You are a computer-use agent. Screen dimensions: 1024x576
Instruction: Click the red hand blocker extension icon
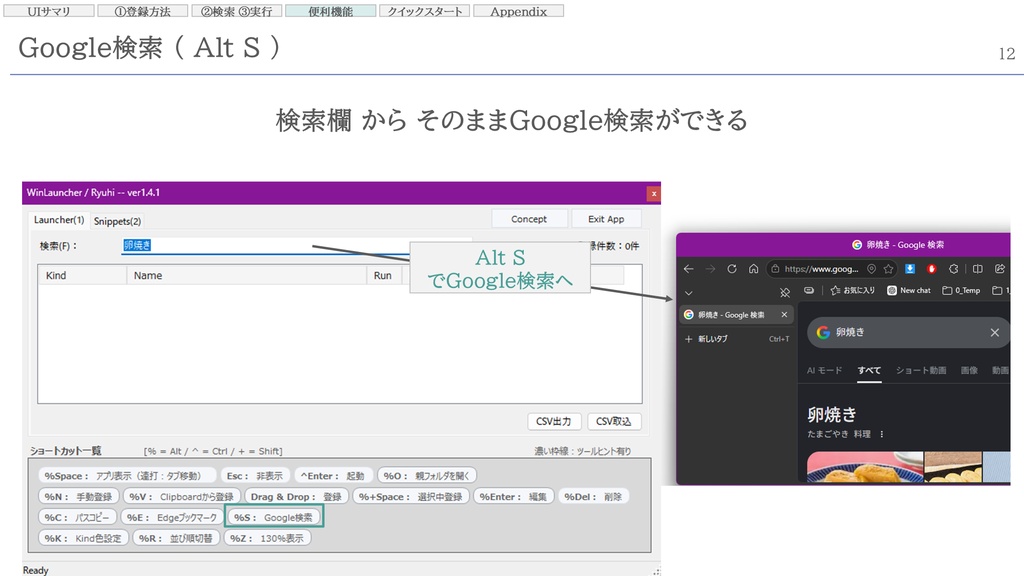pos(932,269)
